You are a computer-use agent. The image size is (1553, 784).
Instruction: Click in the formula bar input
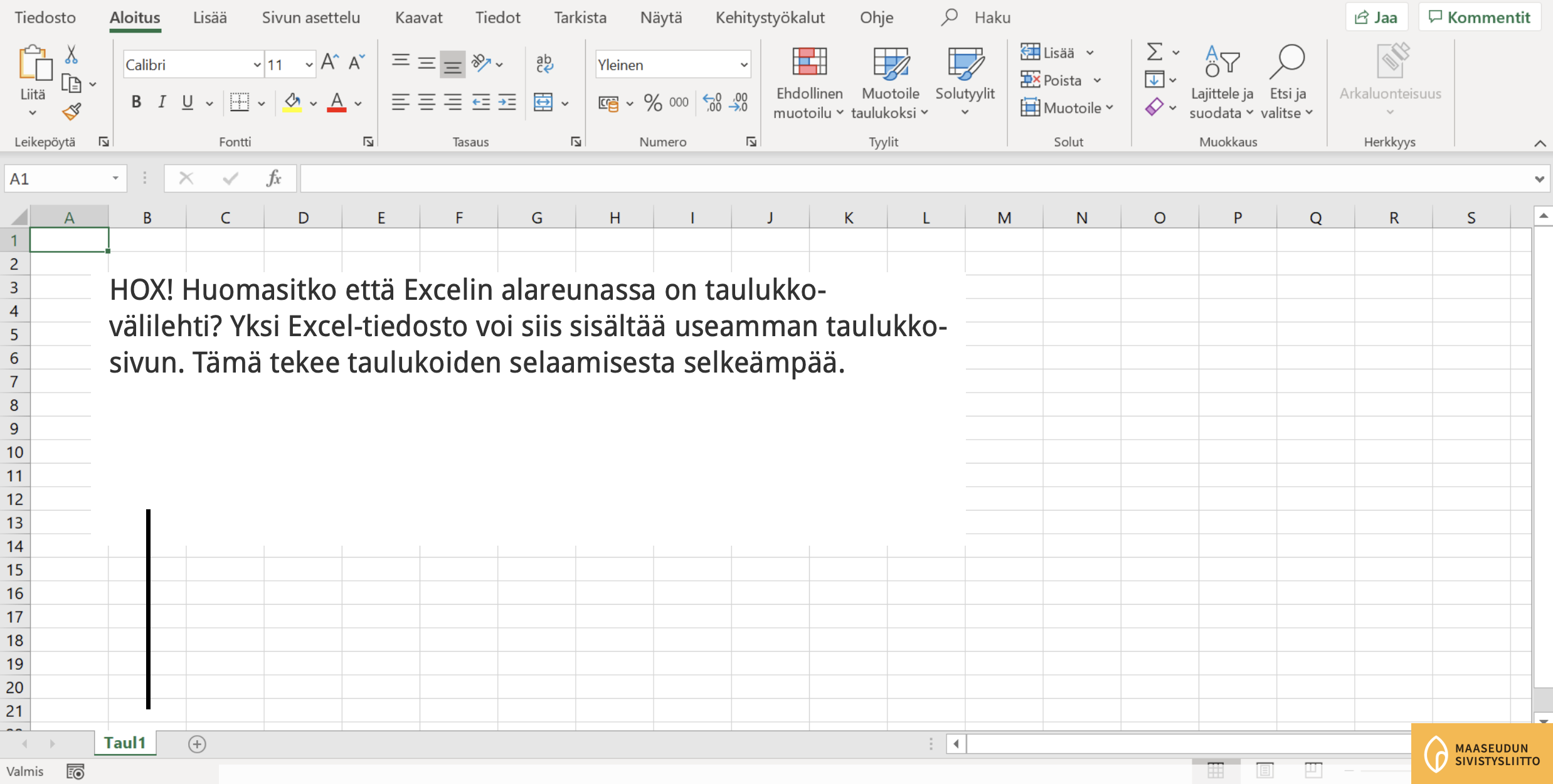(916, 179)
